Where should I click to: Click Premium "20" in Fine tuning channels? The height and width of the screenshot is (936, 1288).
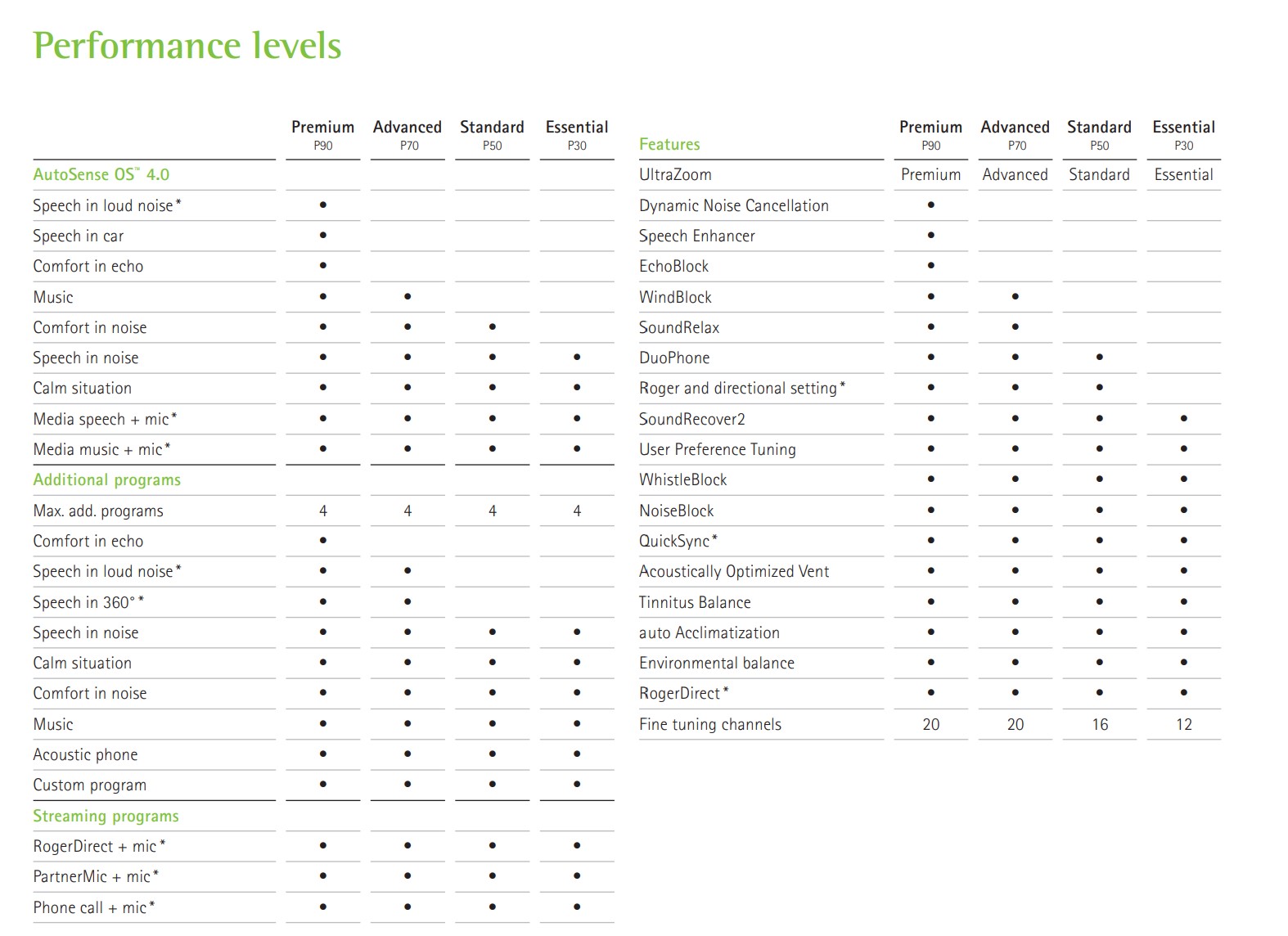click(931, 724)
